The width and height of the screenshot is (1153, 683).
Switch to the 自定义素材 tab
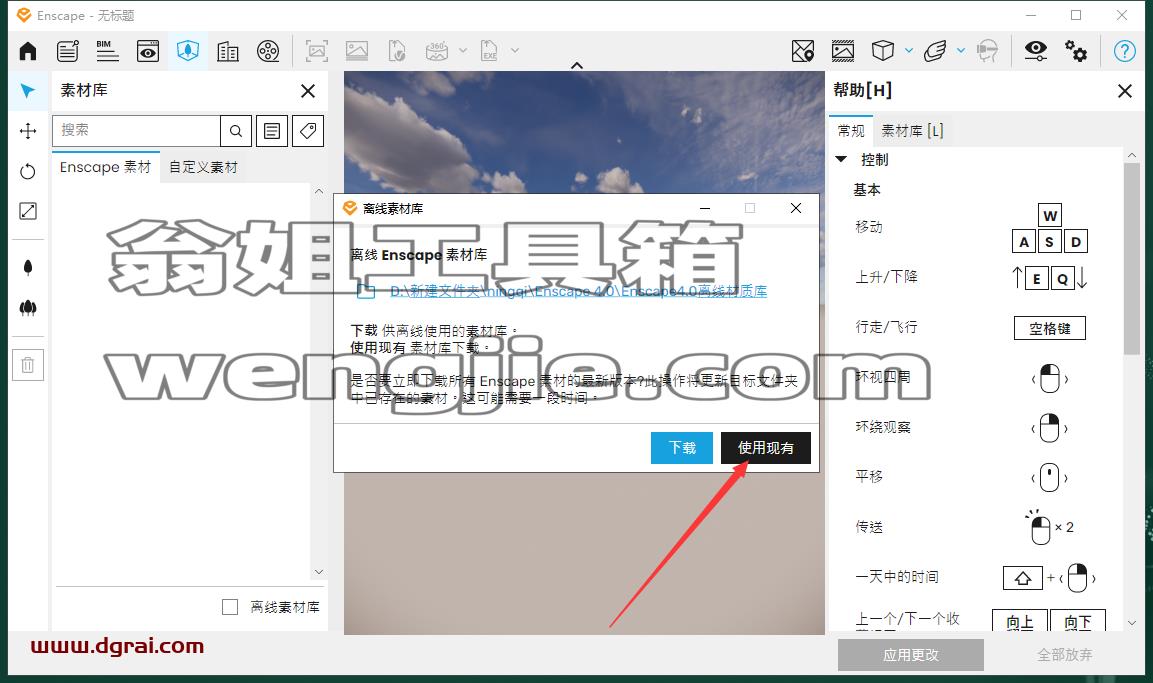coord(204,167)
